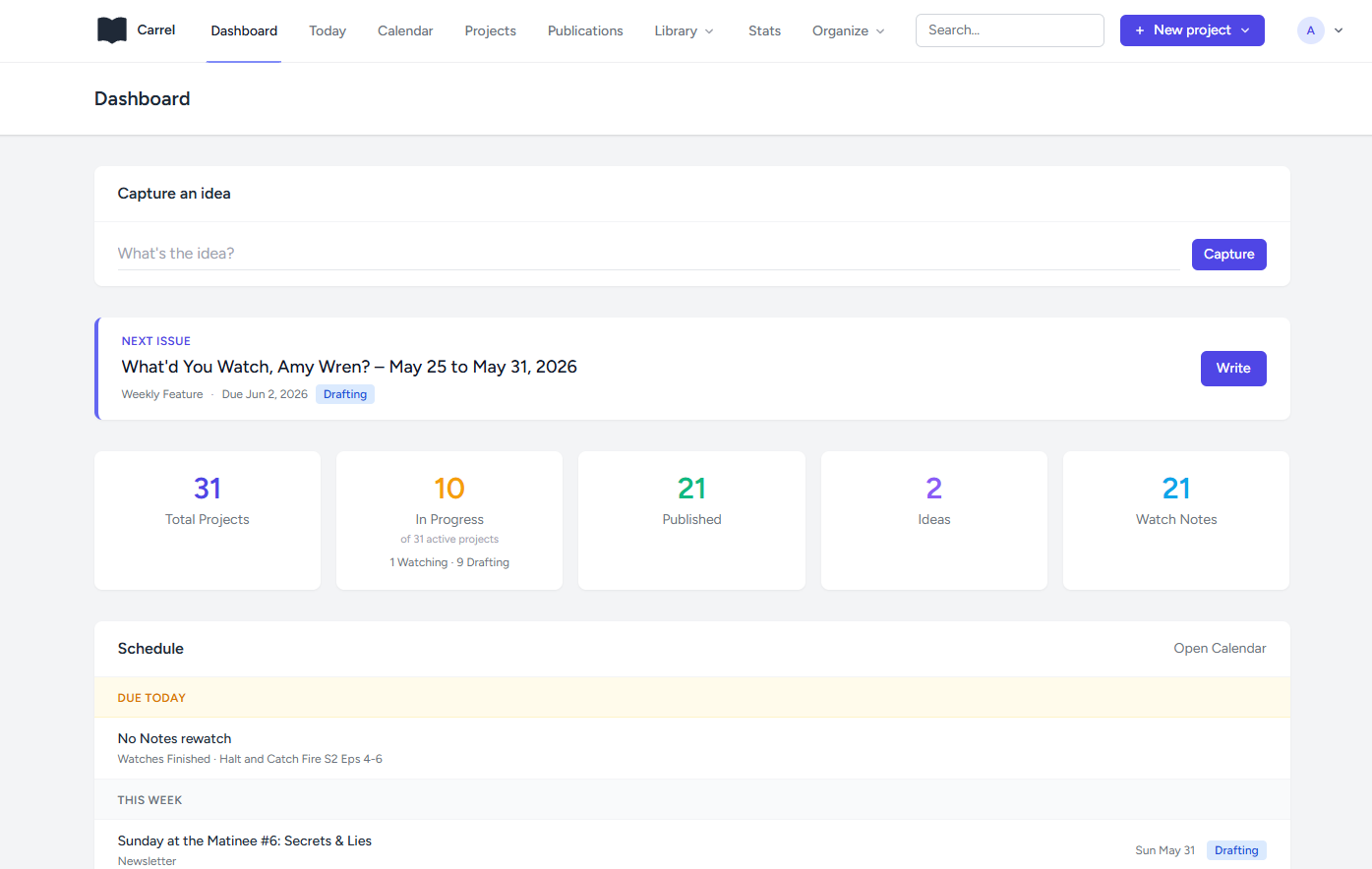1372x869 pixels.
Task: Click the "NEXT ISSUE" label
Action: (156, 341)
